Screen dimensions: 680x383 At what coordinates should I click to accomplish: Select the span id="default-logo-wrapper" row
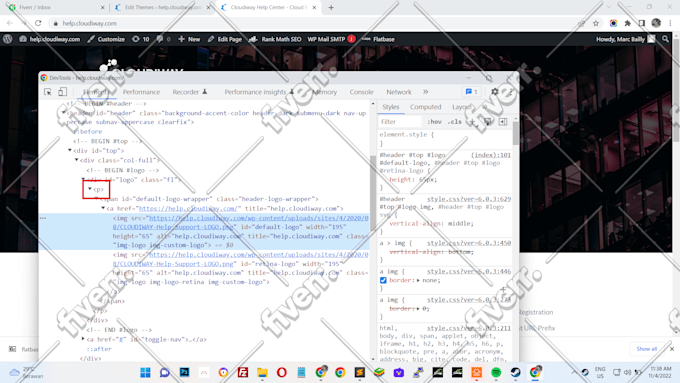[209, 199]
